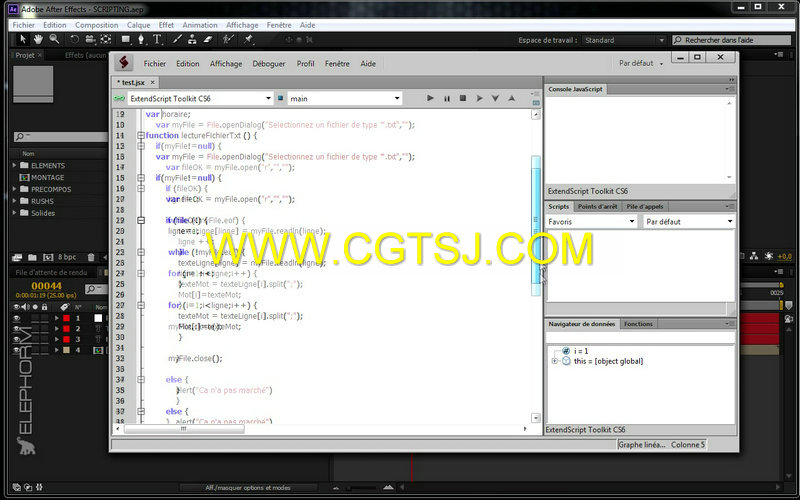
Task: Create a new composition from Project panel
Action: [x=48, y=257]
